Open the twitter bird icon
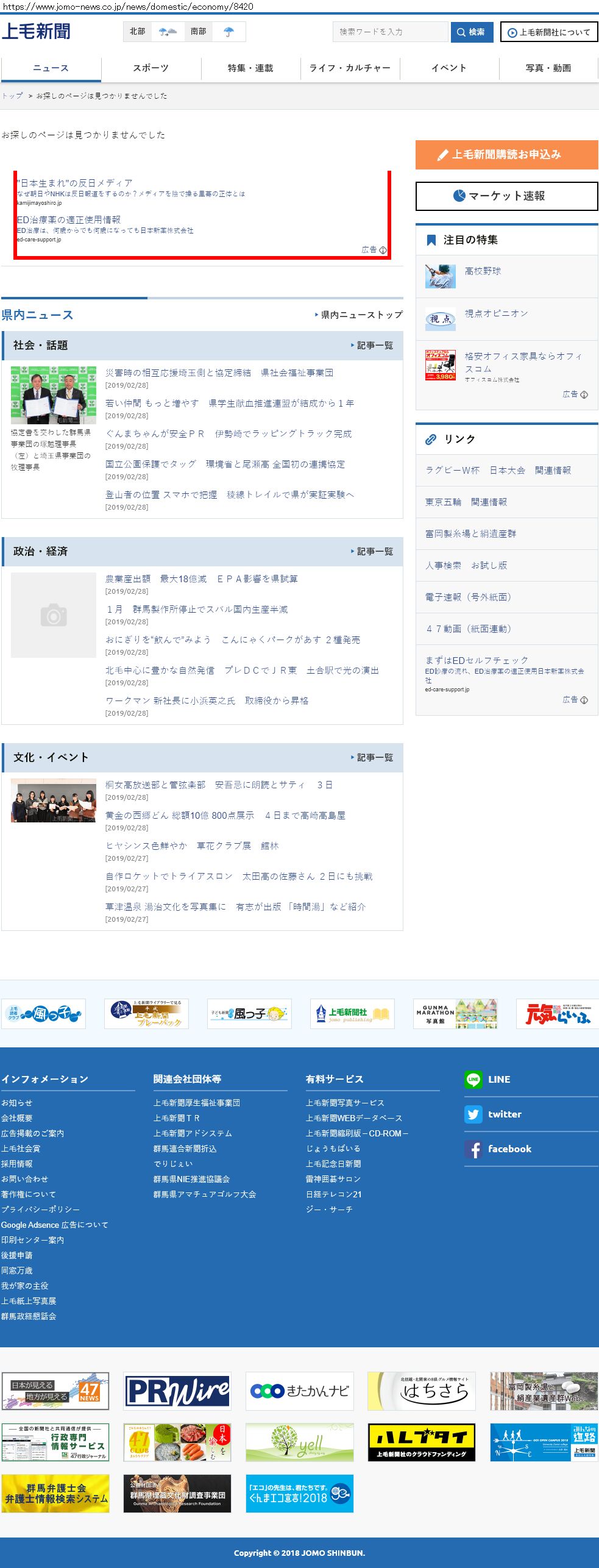599x1568 pixels. (x=473, y=1114)
